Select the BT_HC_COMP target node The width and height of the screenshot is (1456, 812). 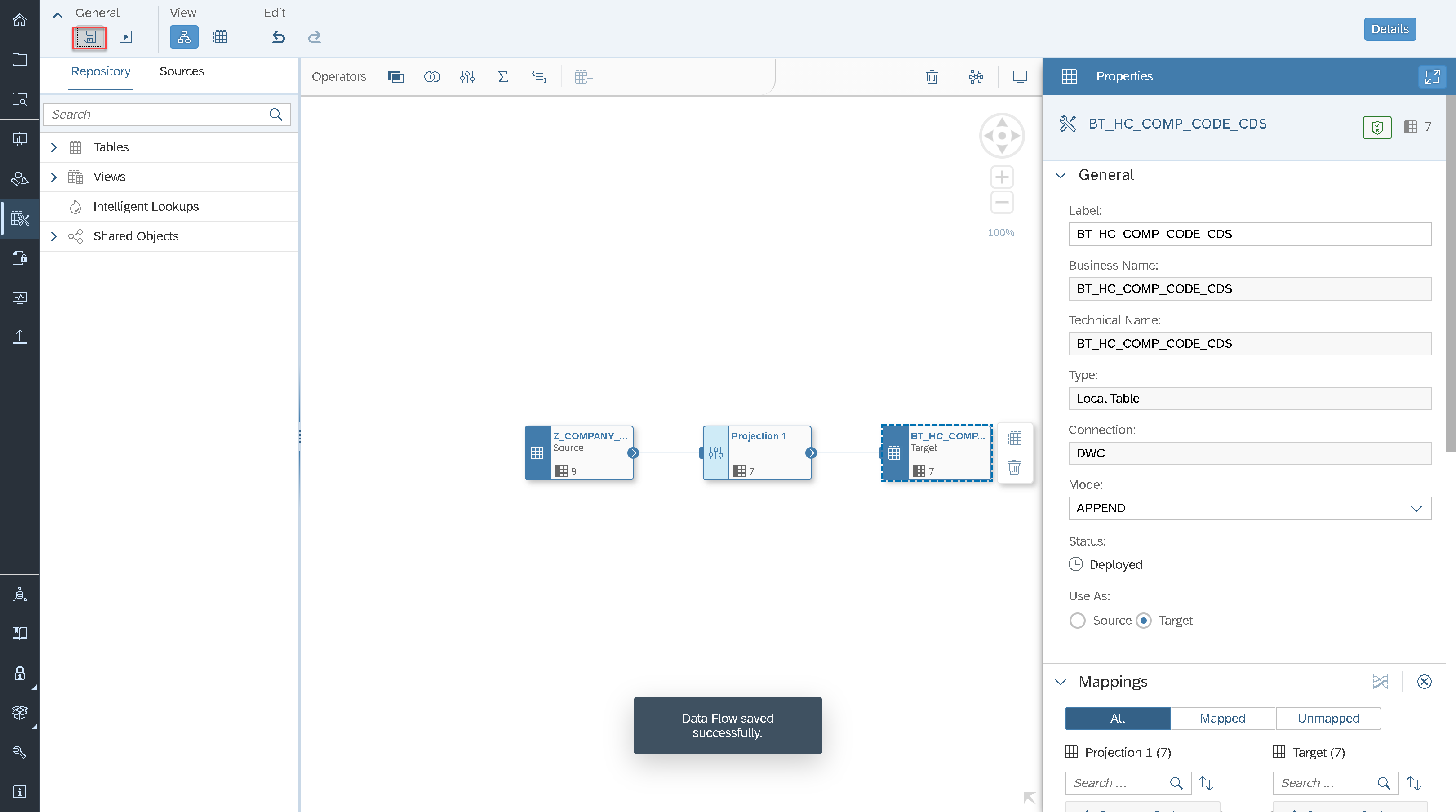coord(937,453)
